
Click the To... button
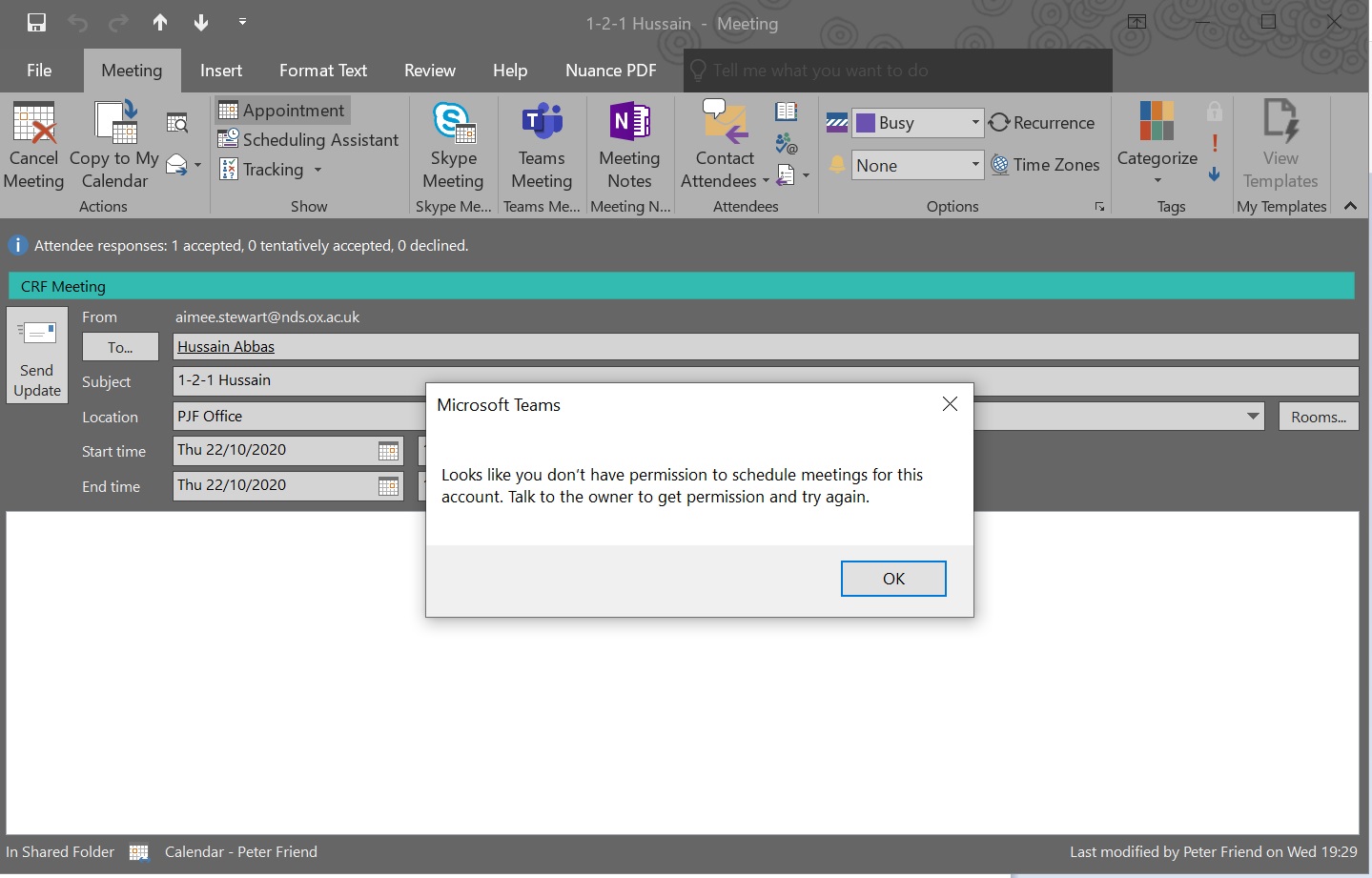(x=120, y=347)
